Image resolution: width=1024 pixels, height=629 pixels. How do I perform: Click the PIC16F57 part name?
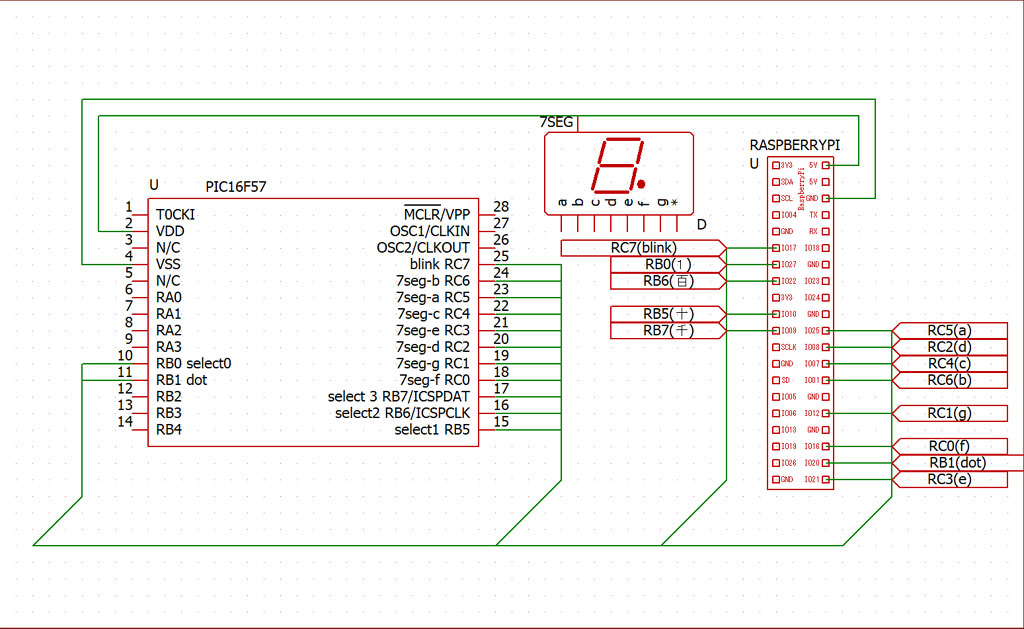(236, 187)
